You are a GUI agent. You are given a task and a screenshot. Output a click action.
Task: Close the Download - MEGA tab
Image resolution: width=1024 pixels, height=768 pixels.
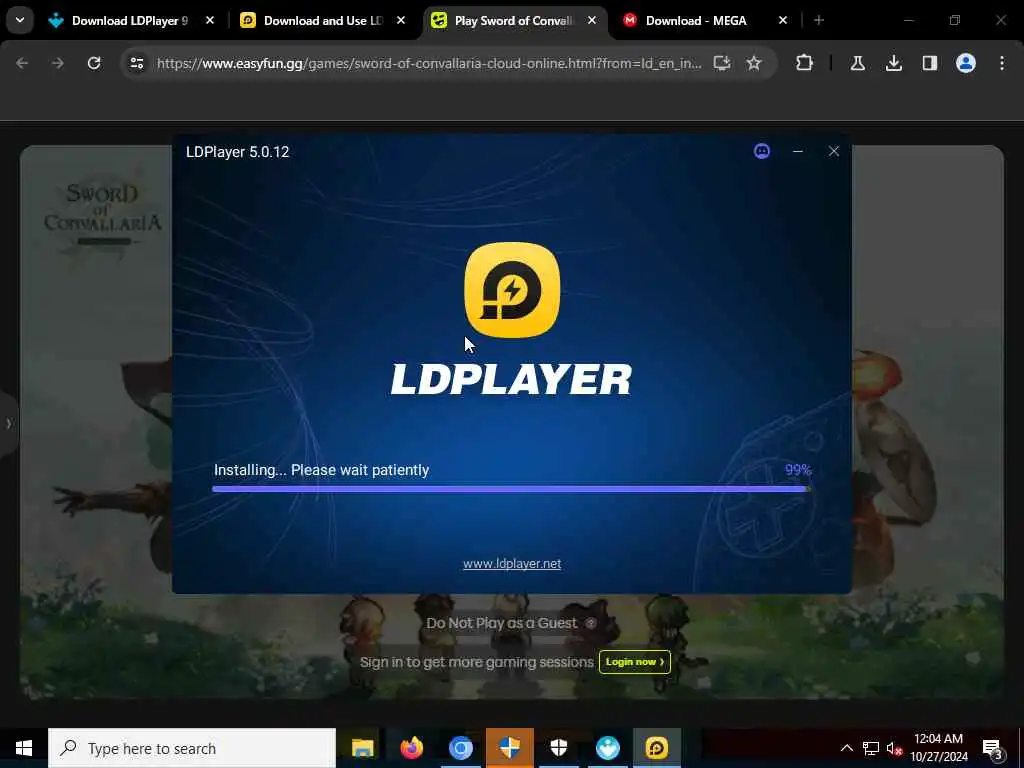(782, 21)
